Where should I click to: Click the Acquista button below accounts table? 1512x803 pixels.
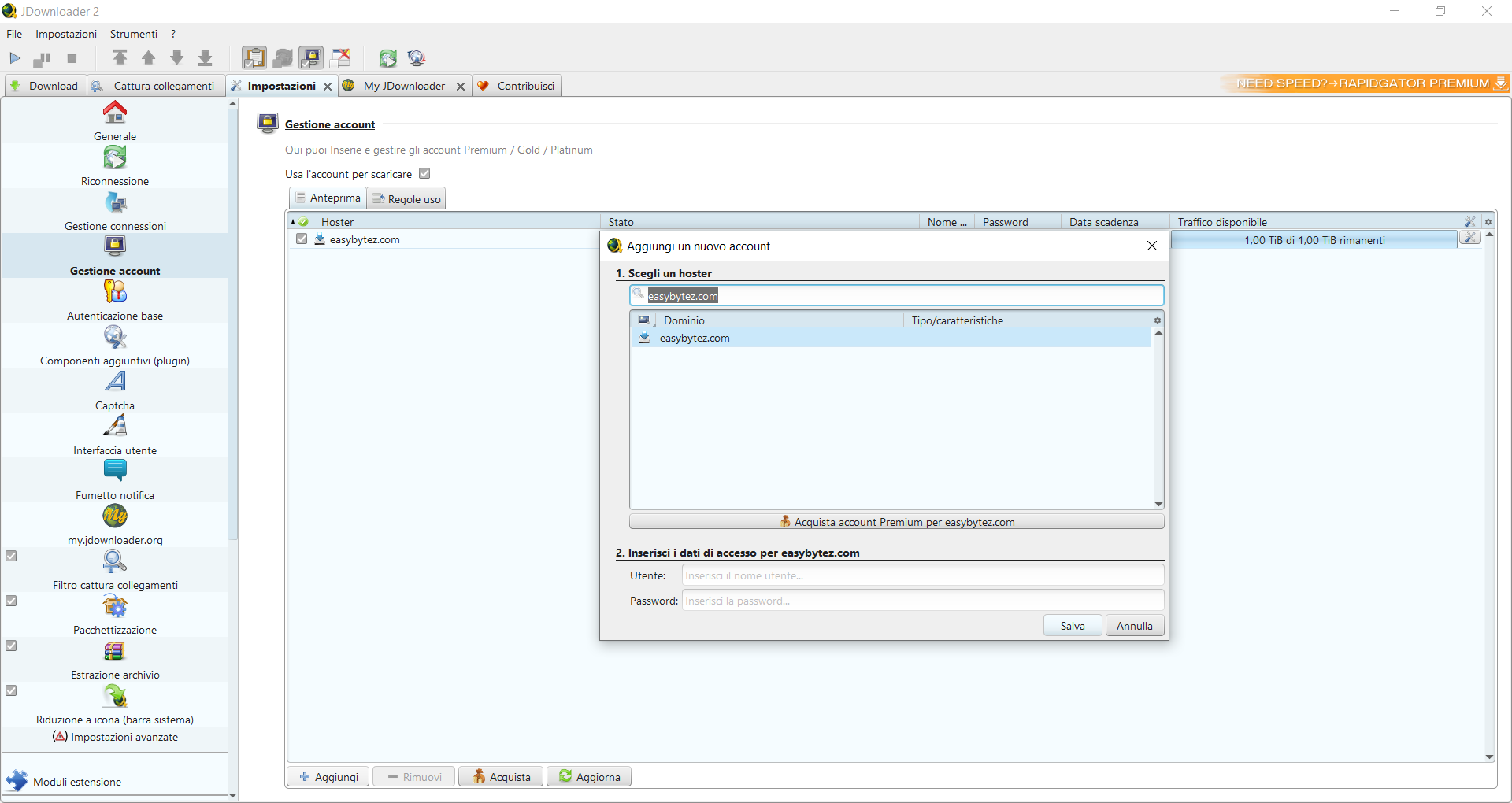coord(501,777)
